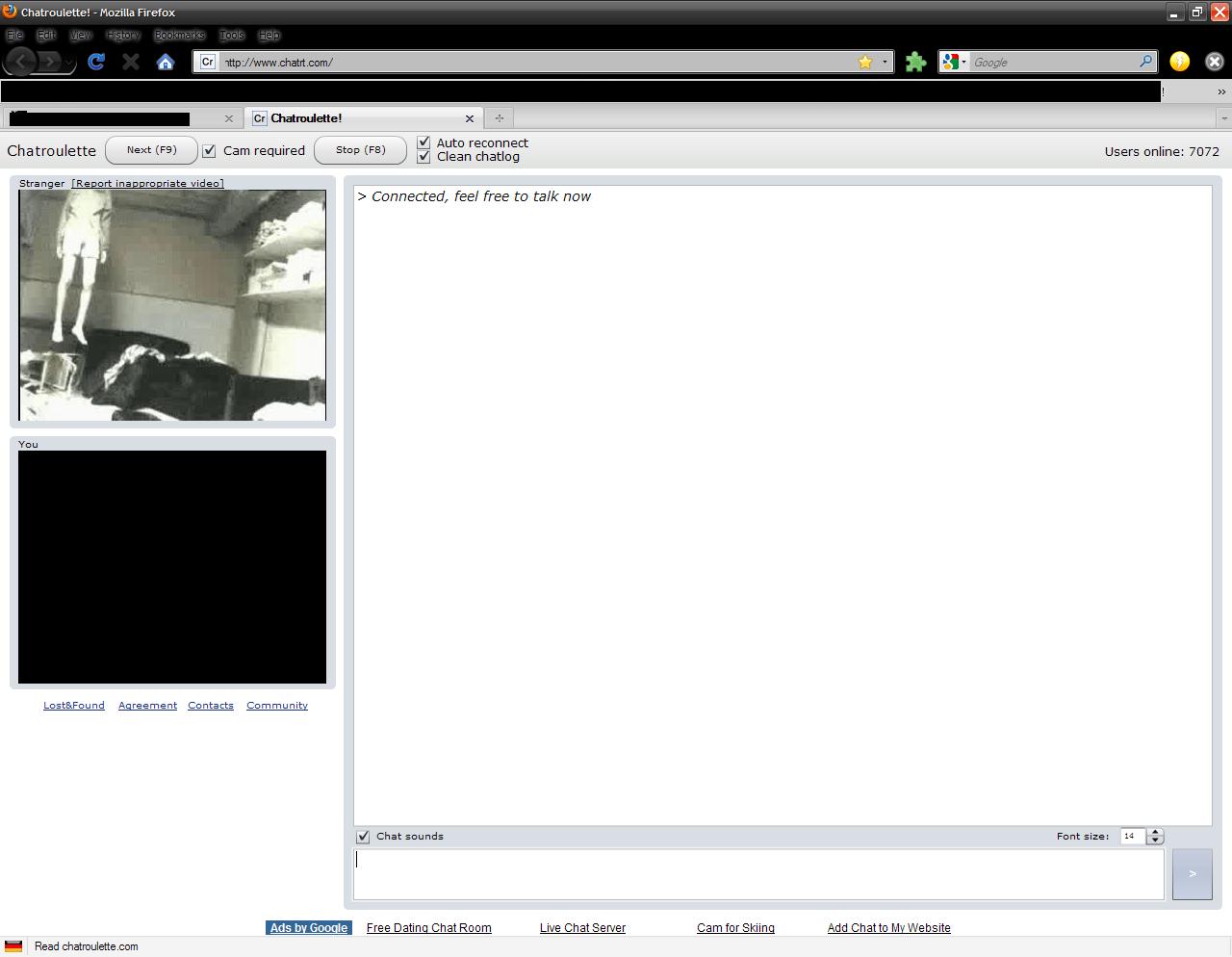Increase font size with the up stepper arrow
The width and height of the screenshot is (1232, 957).
click(x=1156, y=832)
